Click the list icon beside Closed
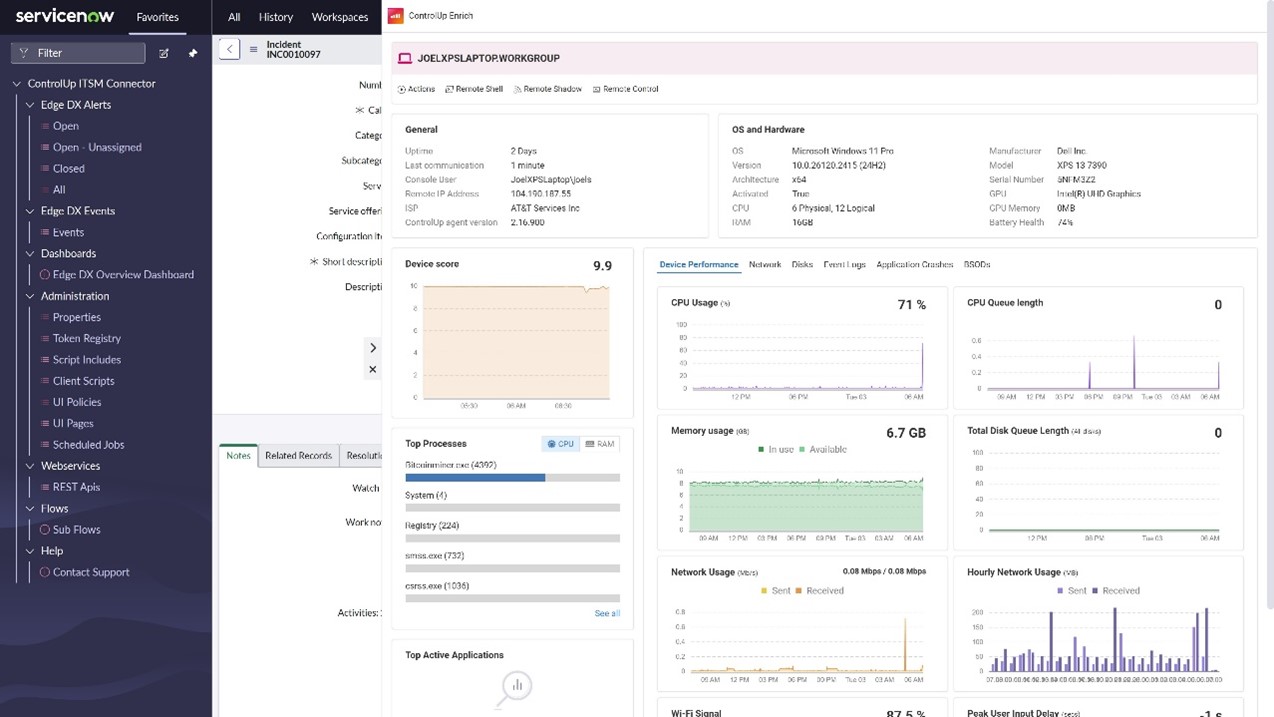The image size is (1274, 717). pos(44,168)
